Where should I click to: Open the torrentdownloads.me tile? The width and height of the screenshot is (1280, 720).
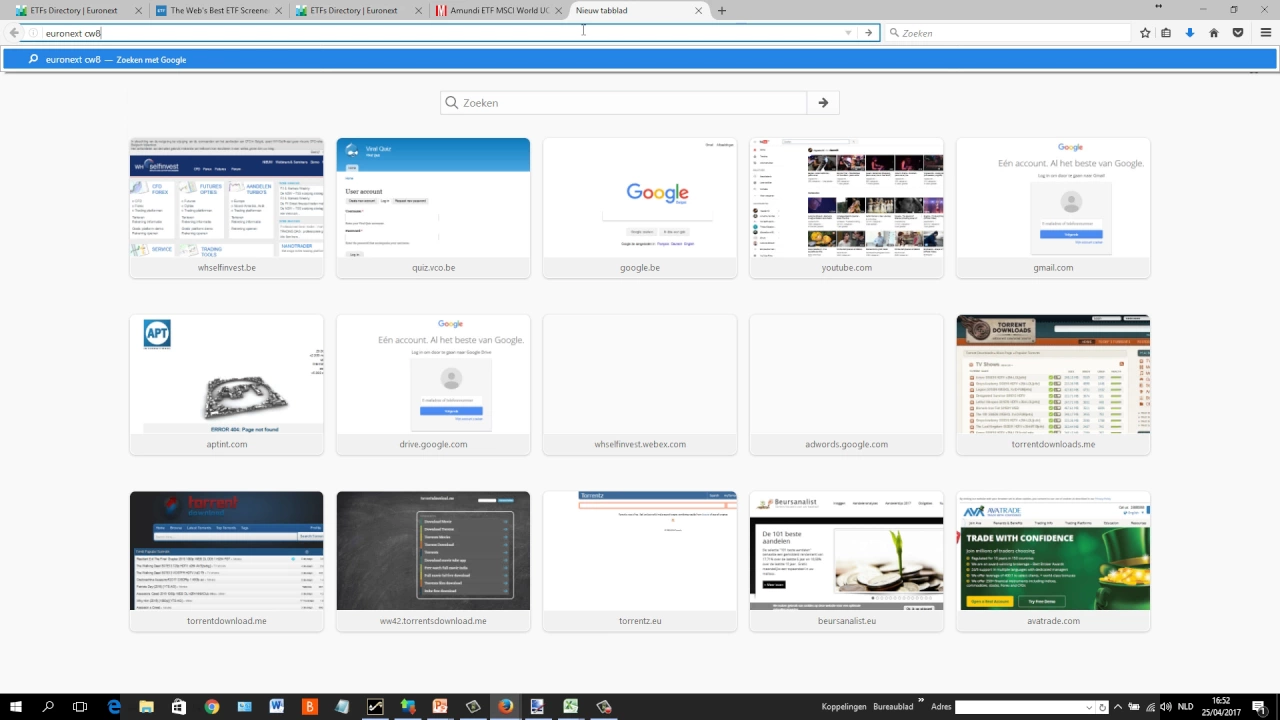(x=1053, y=385)
